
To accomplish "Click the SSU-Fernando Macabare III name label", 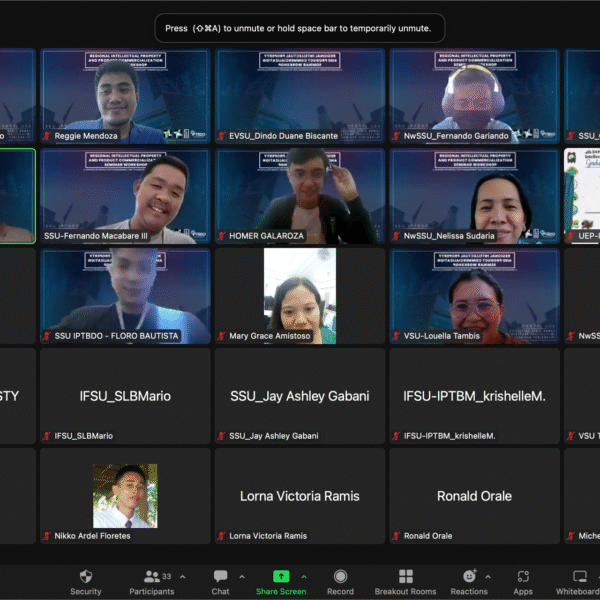I will click(96, 236).
